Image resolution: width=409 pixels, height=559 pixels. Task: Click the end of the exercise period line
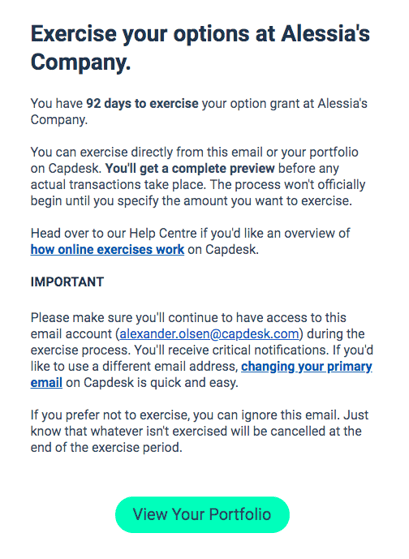click(106, 447)
